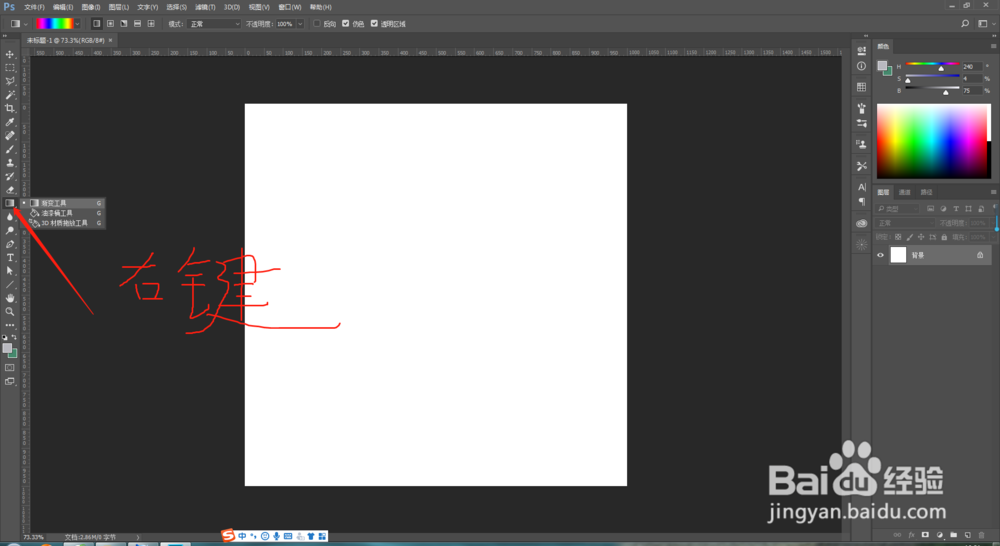Reset default foreground and background colors

(x=5, y=337)
